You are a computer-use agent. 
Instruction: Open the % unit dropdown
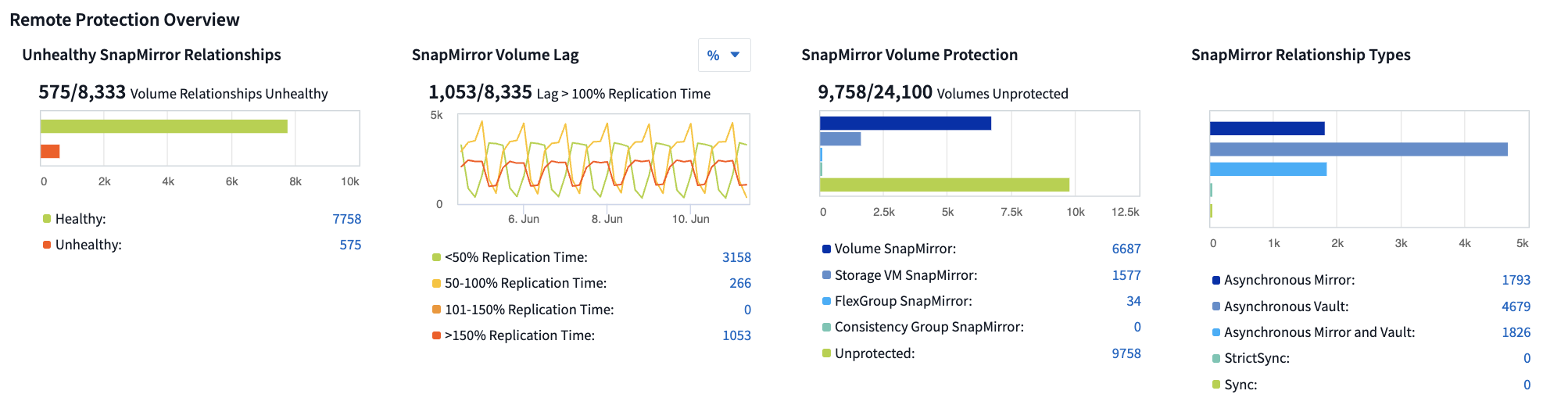click(724, 56)
